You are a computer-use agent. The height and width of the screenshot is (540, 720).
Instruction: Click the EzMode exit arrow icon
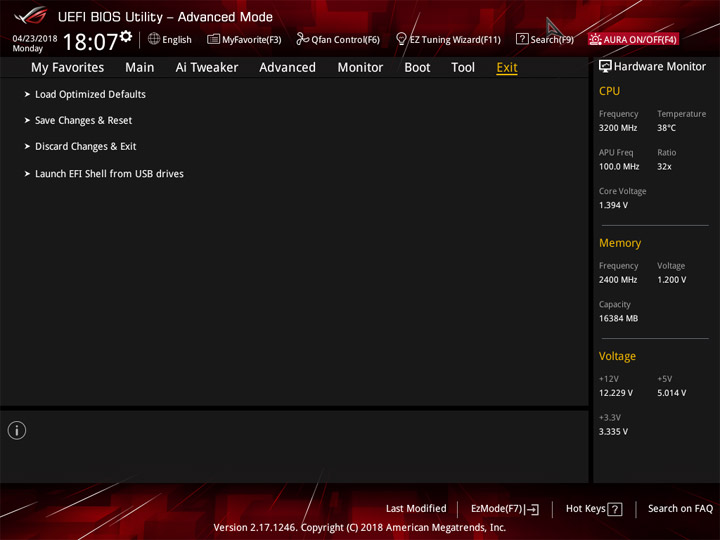532,509
